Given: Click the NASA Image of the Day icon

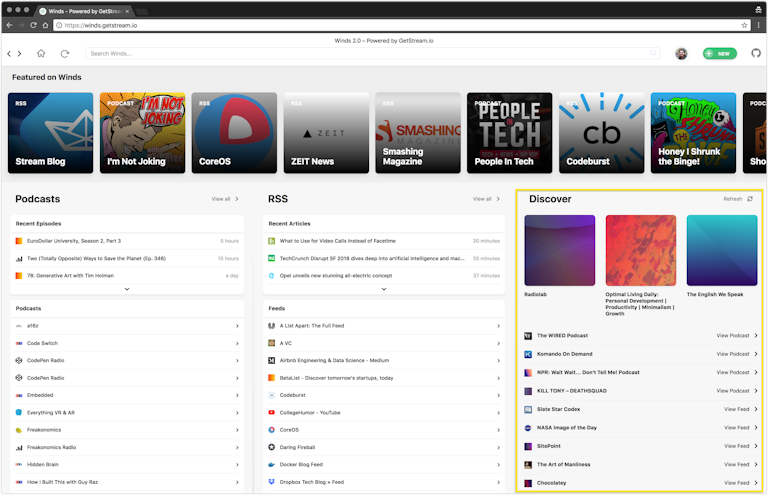Looking at the screenshot, I should pyautogui.click(x=528, y=428).
